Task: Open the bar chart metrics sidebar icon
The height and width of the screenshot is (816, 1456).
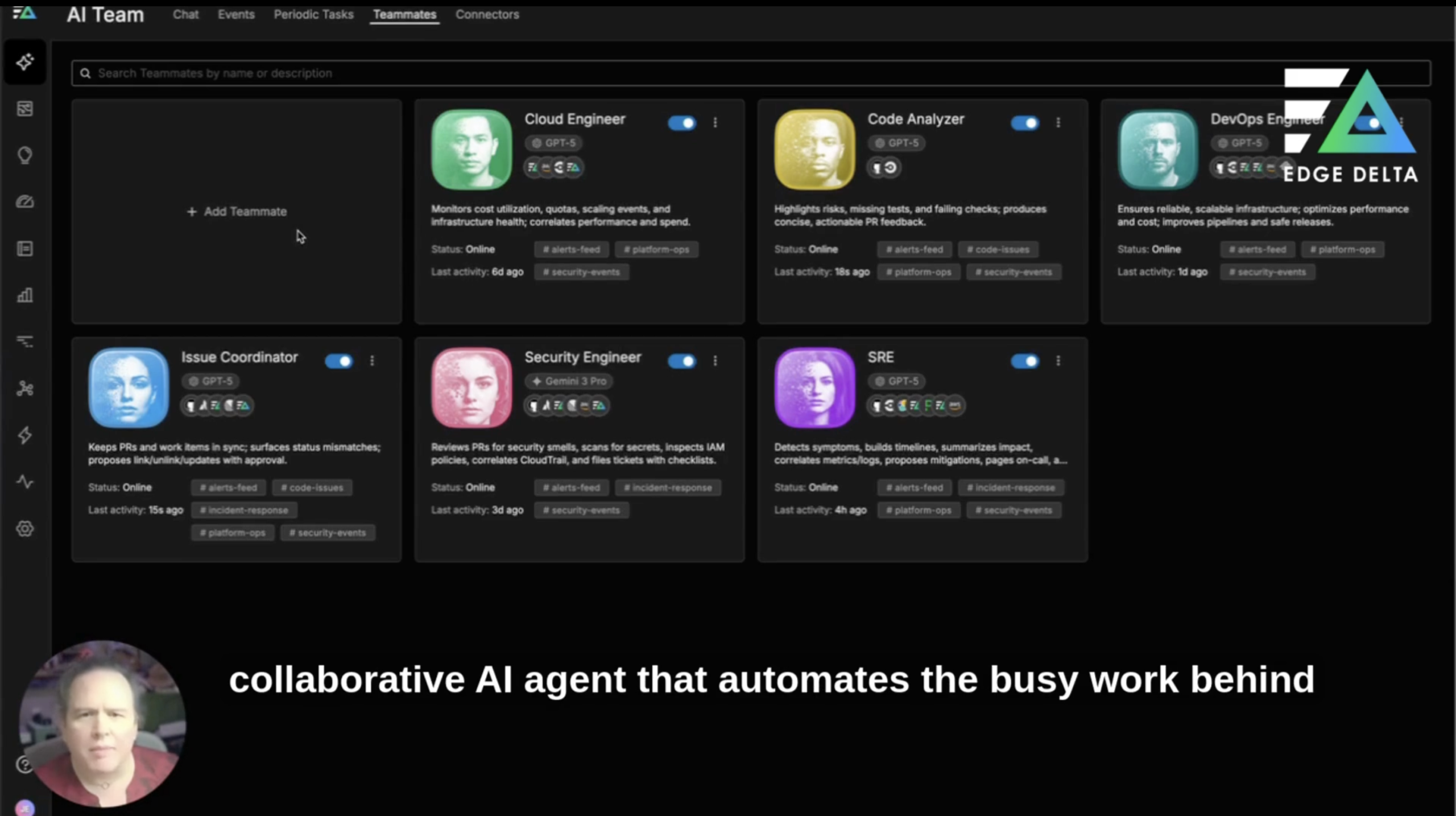Action: click(x=24, y=295)
